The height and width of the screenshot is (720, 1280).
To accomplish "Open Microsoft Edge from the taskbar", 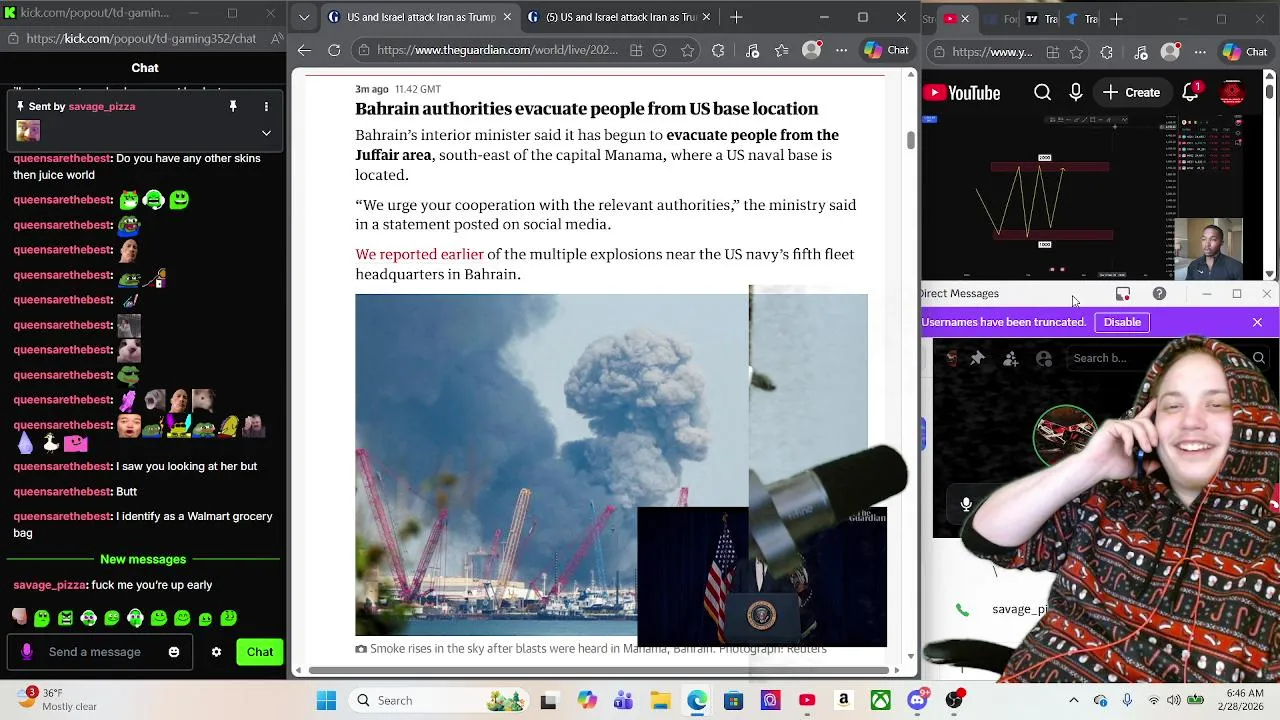I will pos(697,700).
